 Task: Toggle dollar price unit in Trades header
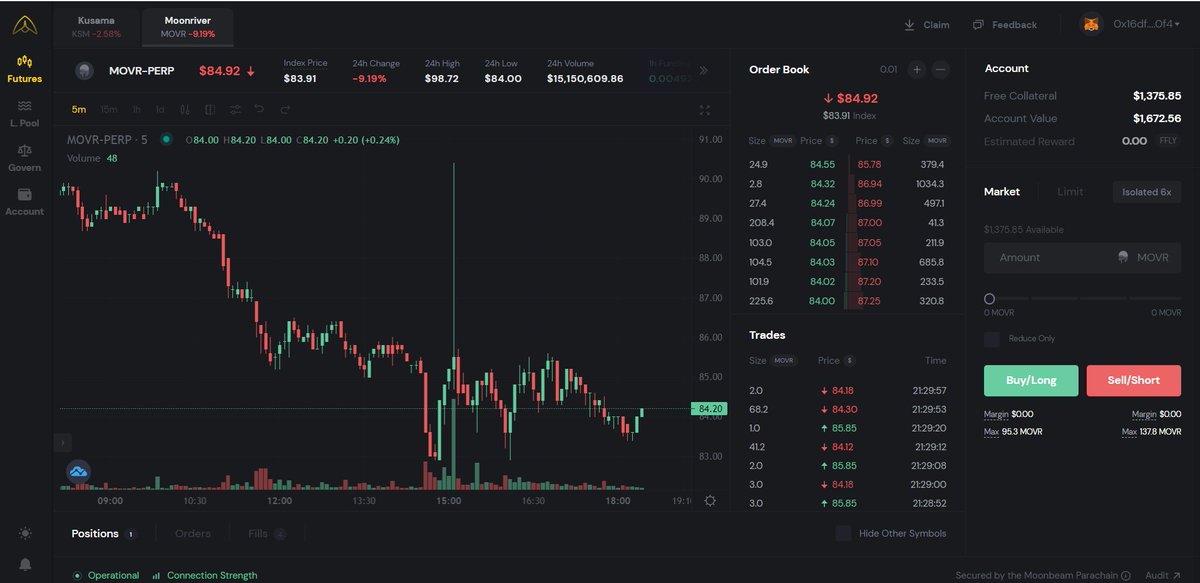[x=850, y=360]
